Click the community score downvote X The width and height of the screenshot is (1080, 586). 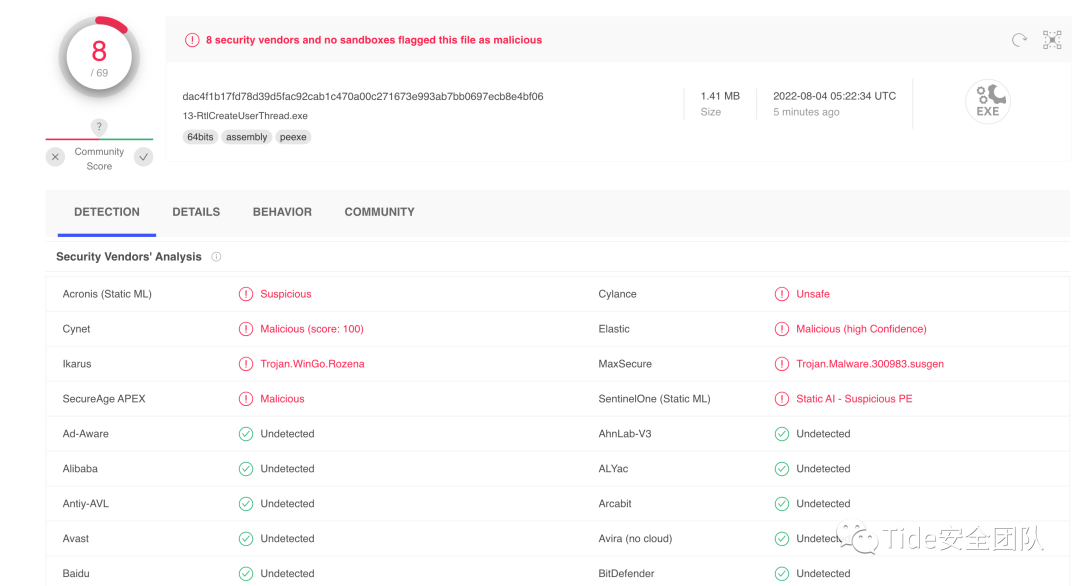click(x=55, y=157)
